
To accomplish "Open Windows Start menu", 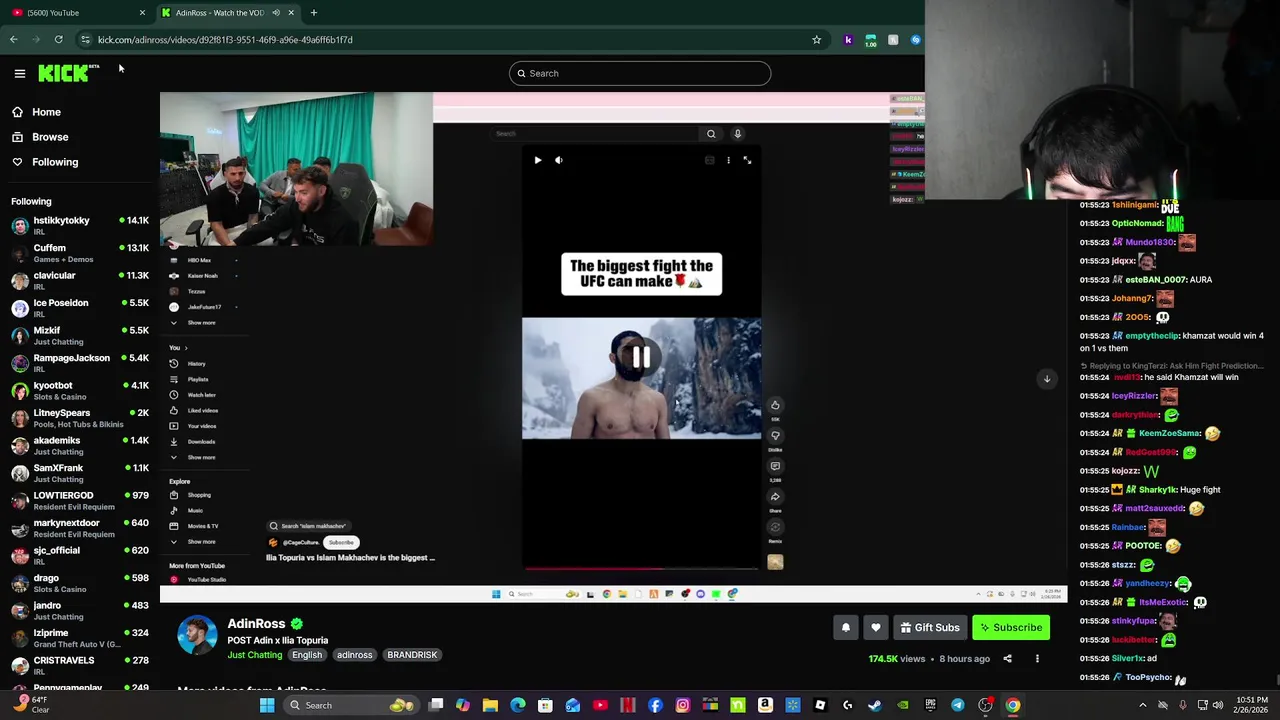I will pyautogui.click(x=267, y=706).
